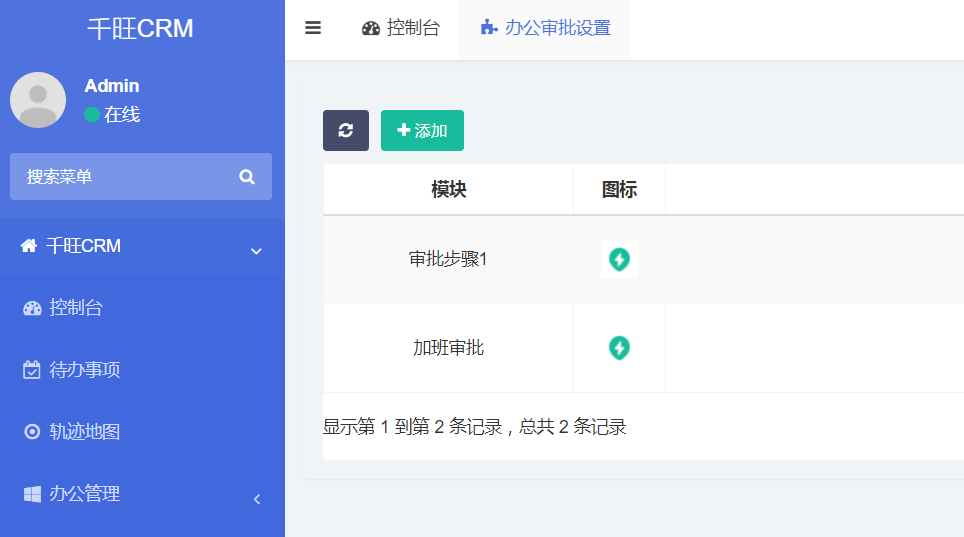Click the lightning icon in the 加班审批 row

tap(619, 348)
